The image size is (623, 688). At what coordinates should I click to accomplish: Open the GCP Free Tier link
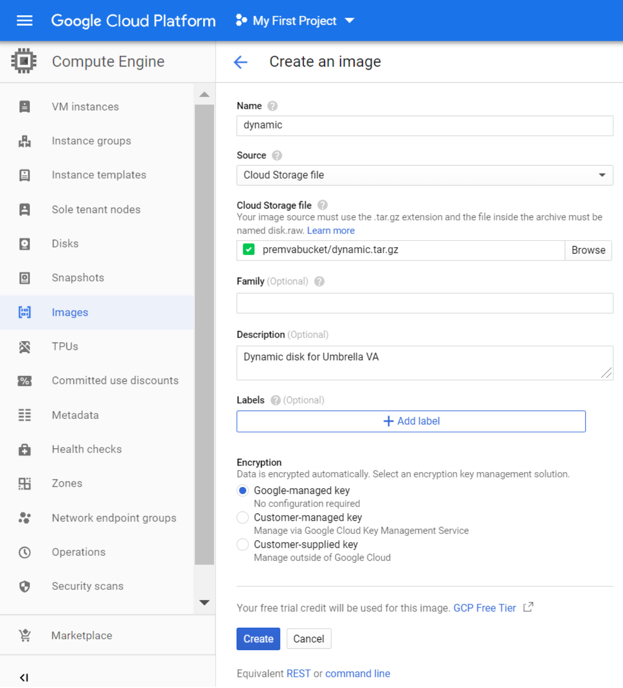pos(485,608)
